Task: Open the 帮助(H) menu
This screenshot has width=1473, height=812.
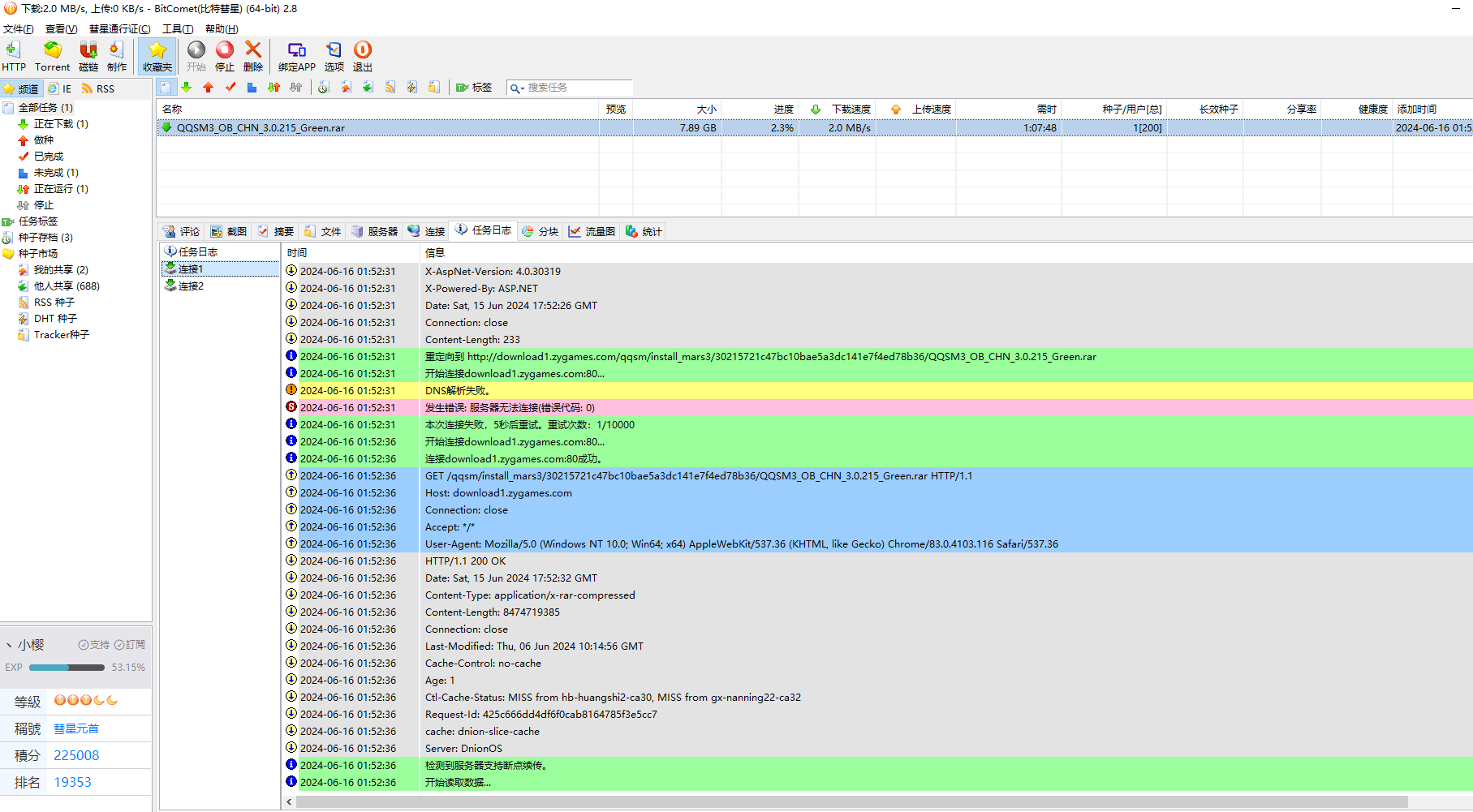Action: pos(222,28)
